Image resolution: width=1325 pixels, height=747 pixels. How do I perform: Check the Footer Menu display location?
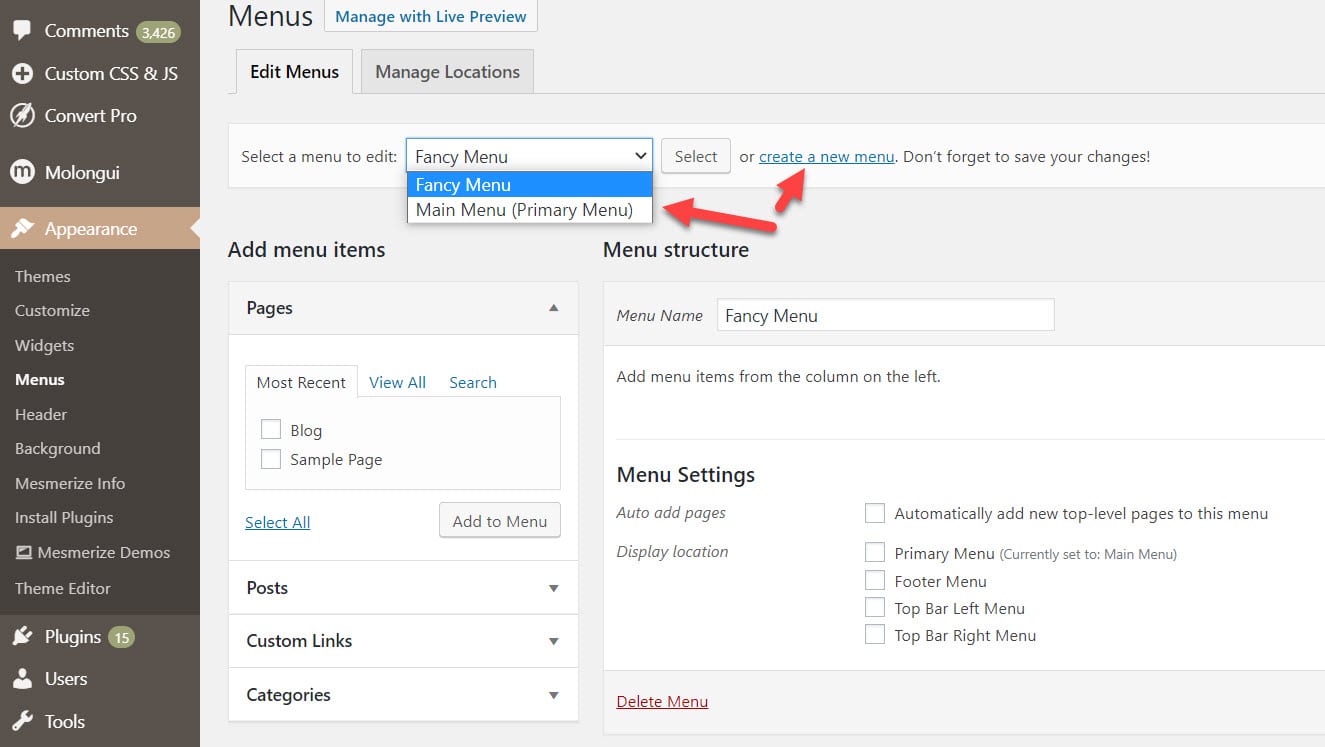pos(875,580)
